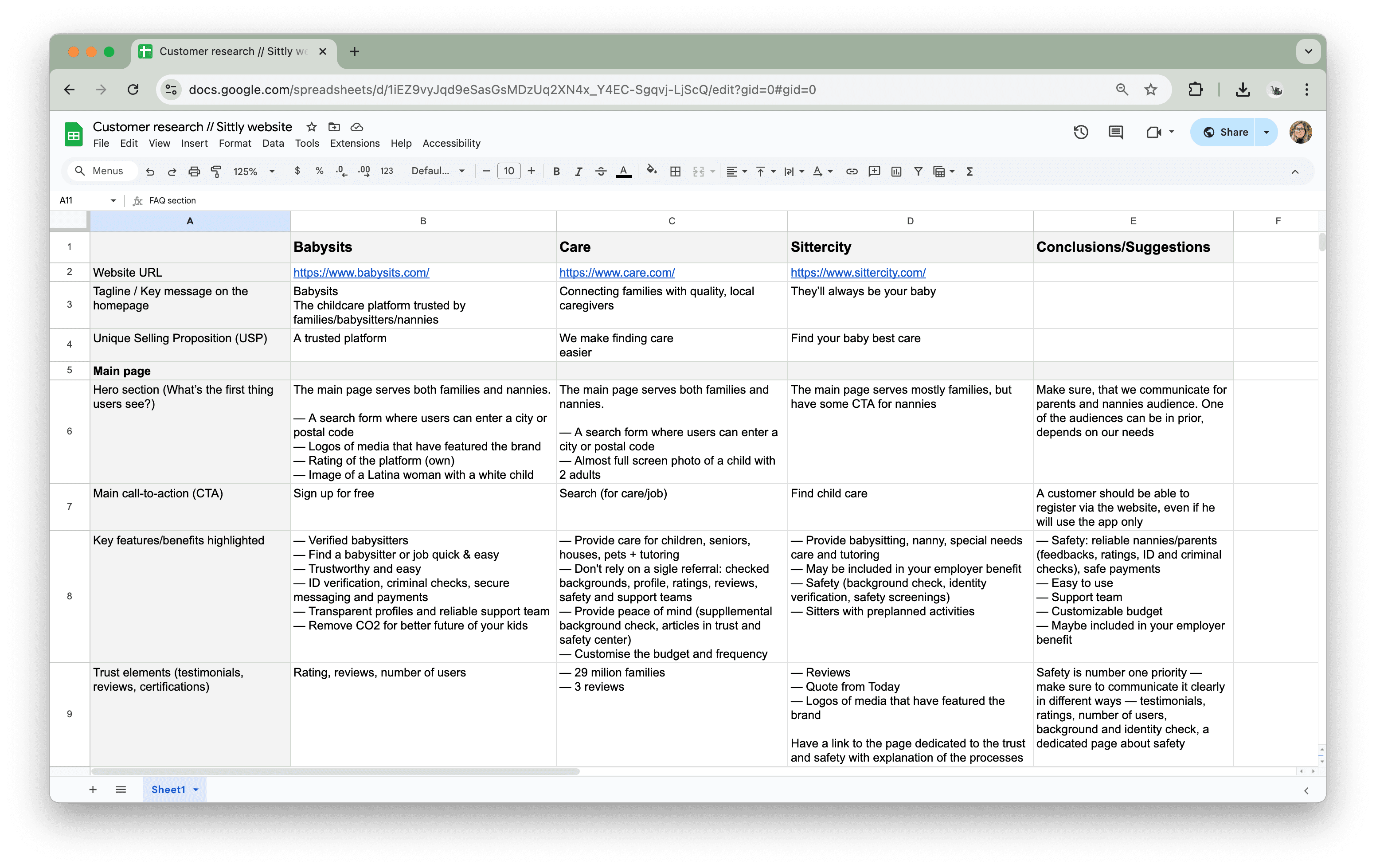Click the Paint format icon

tap(216, 172)
